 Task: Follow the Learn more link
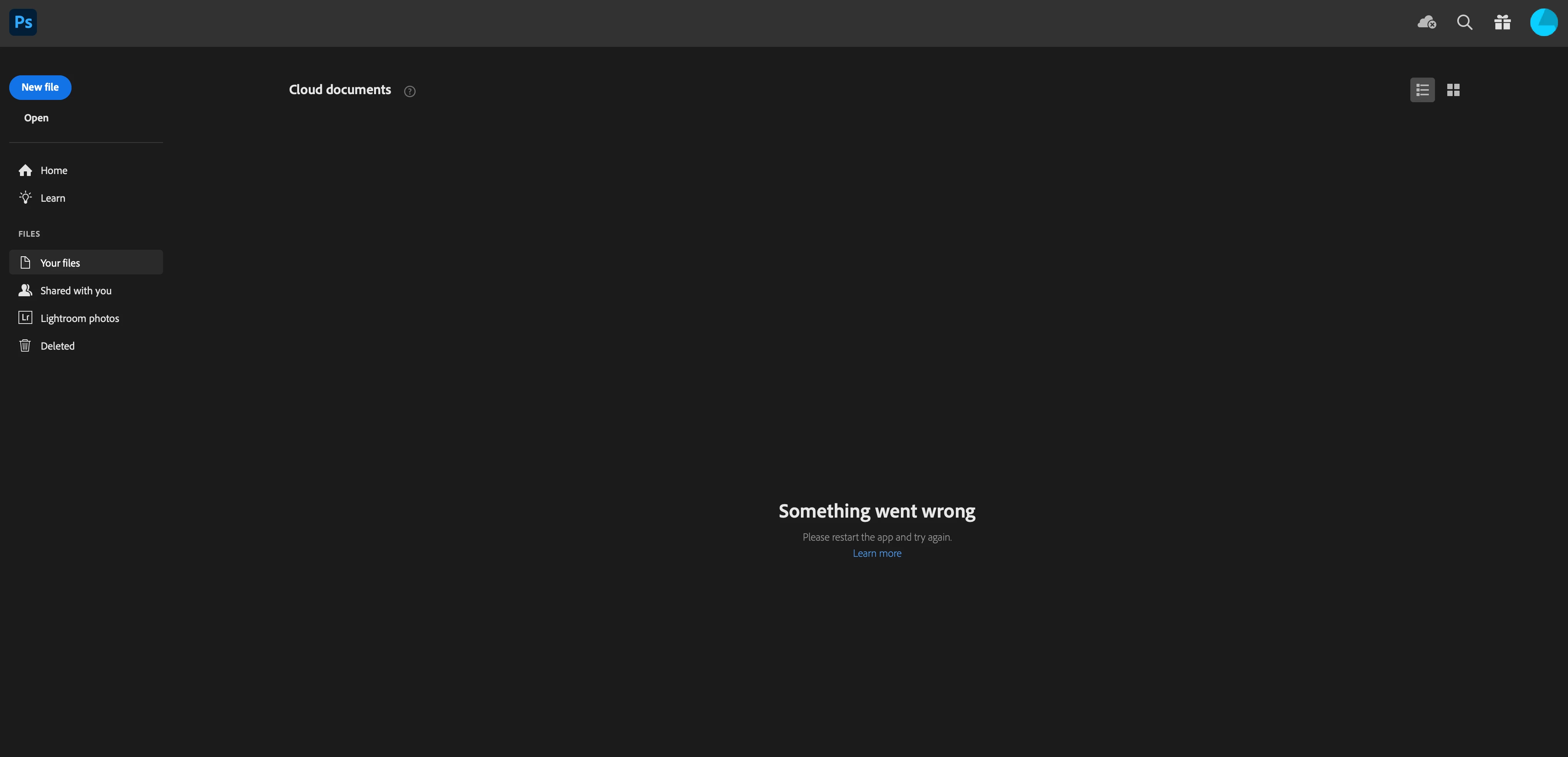[877, 553]
